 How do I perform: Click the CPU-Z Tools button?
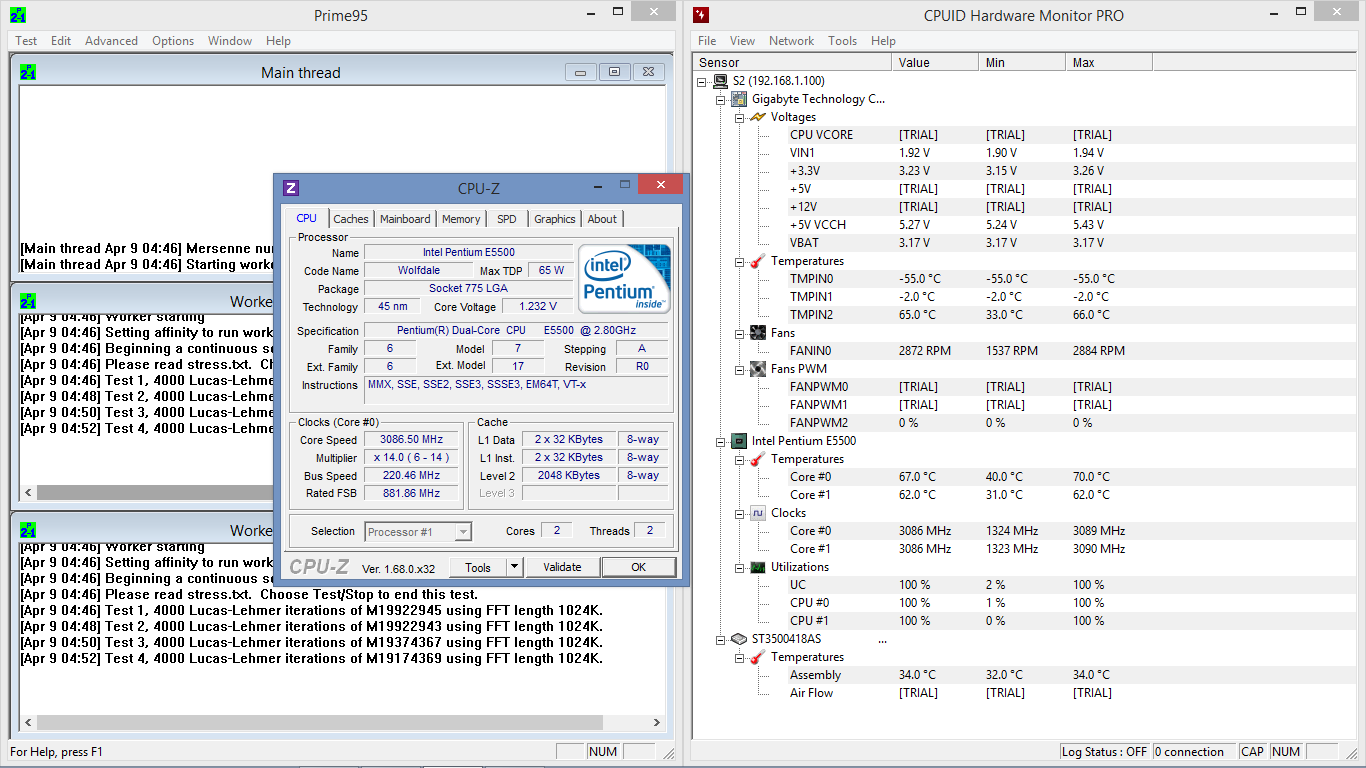coord(478,567)
